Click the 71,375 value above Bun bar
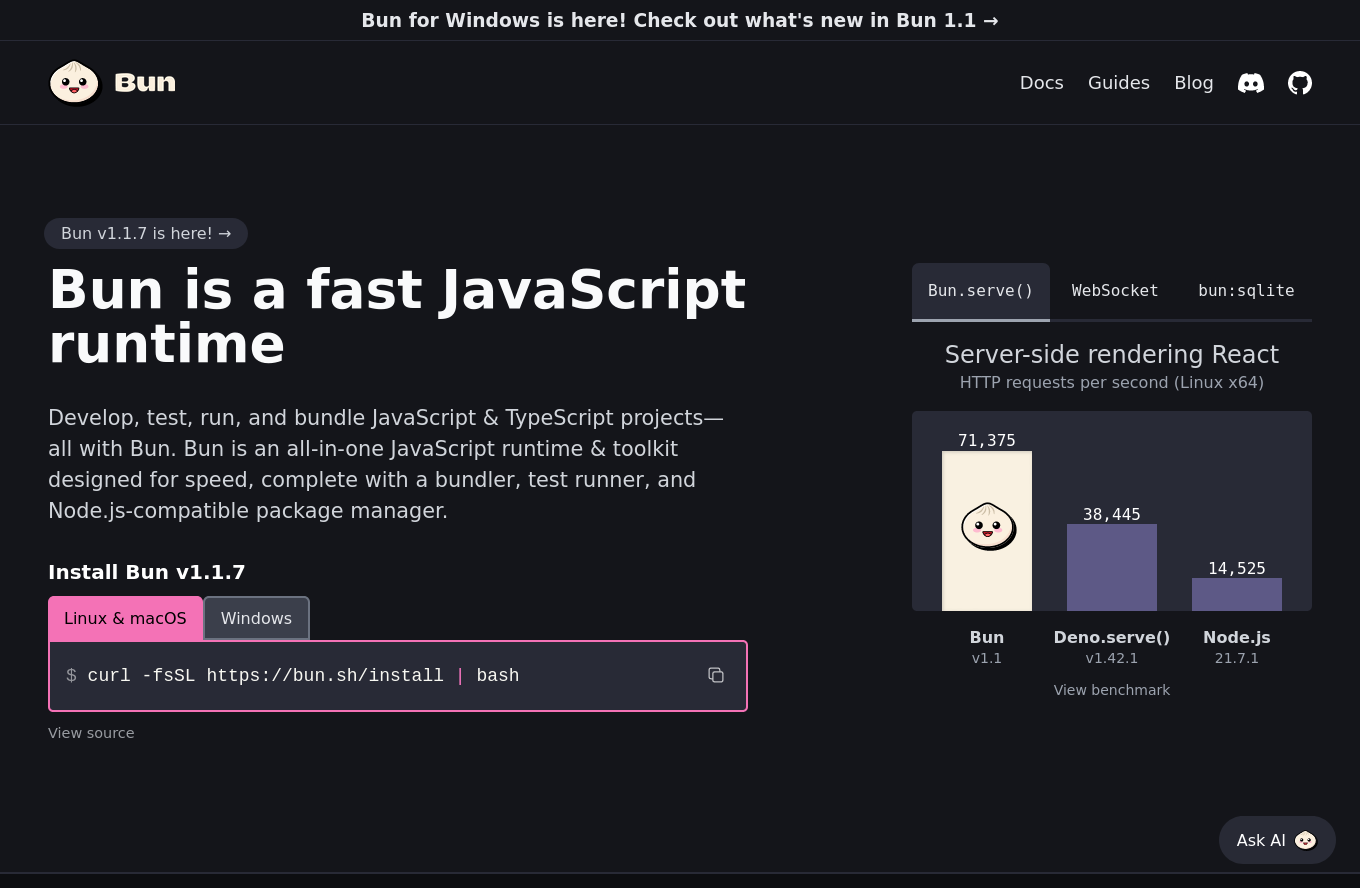1360x888 pixels. coord(987,440)
